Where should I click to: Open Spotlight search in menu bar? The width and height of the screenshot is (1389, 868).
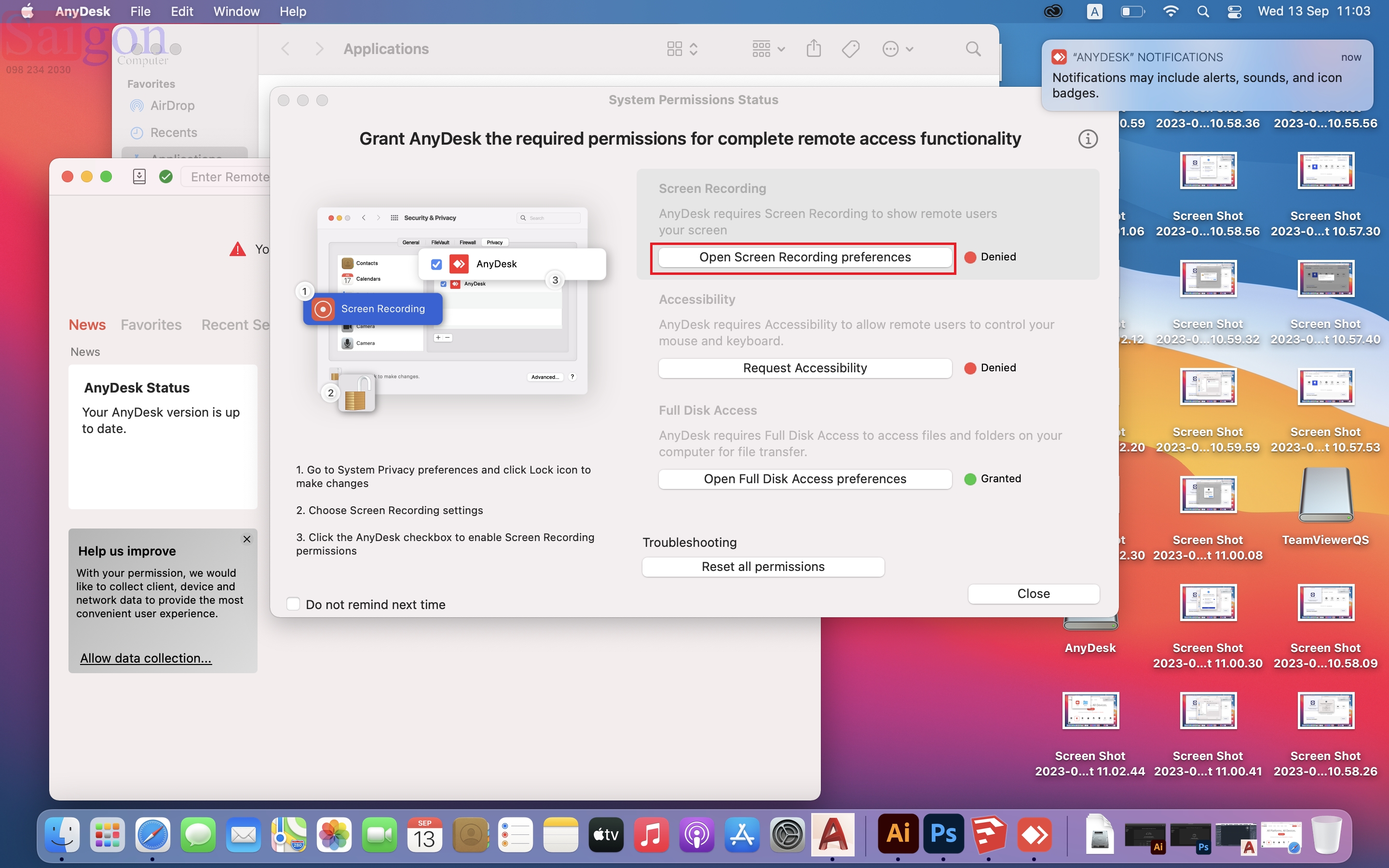point(1203,12)
